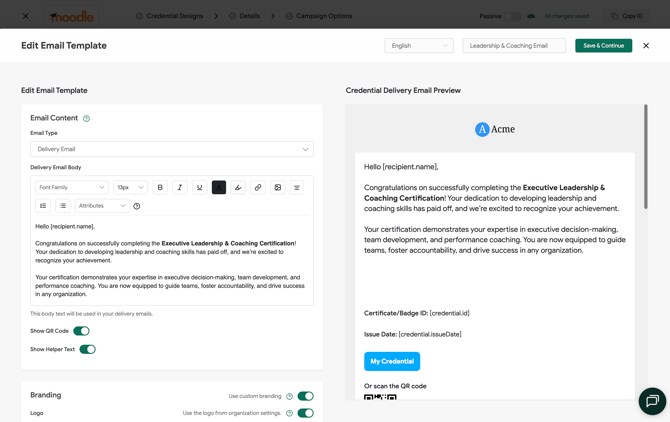670x422 pixels.
Task: Open text alignment options
Action: [297, 188]
